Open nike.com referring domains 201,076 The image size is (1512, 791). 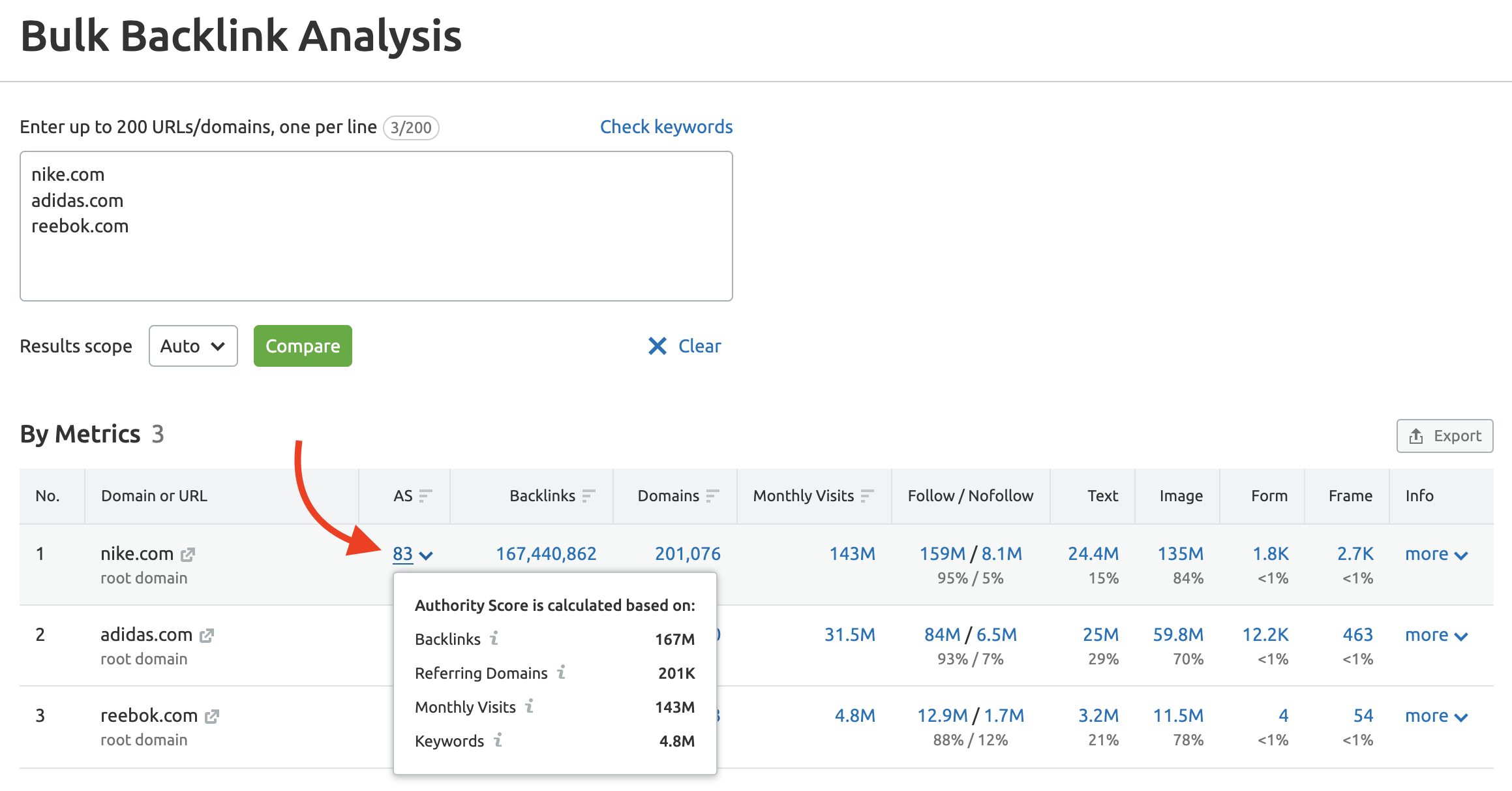click(688, 554)
